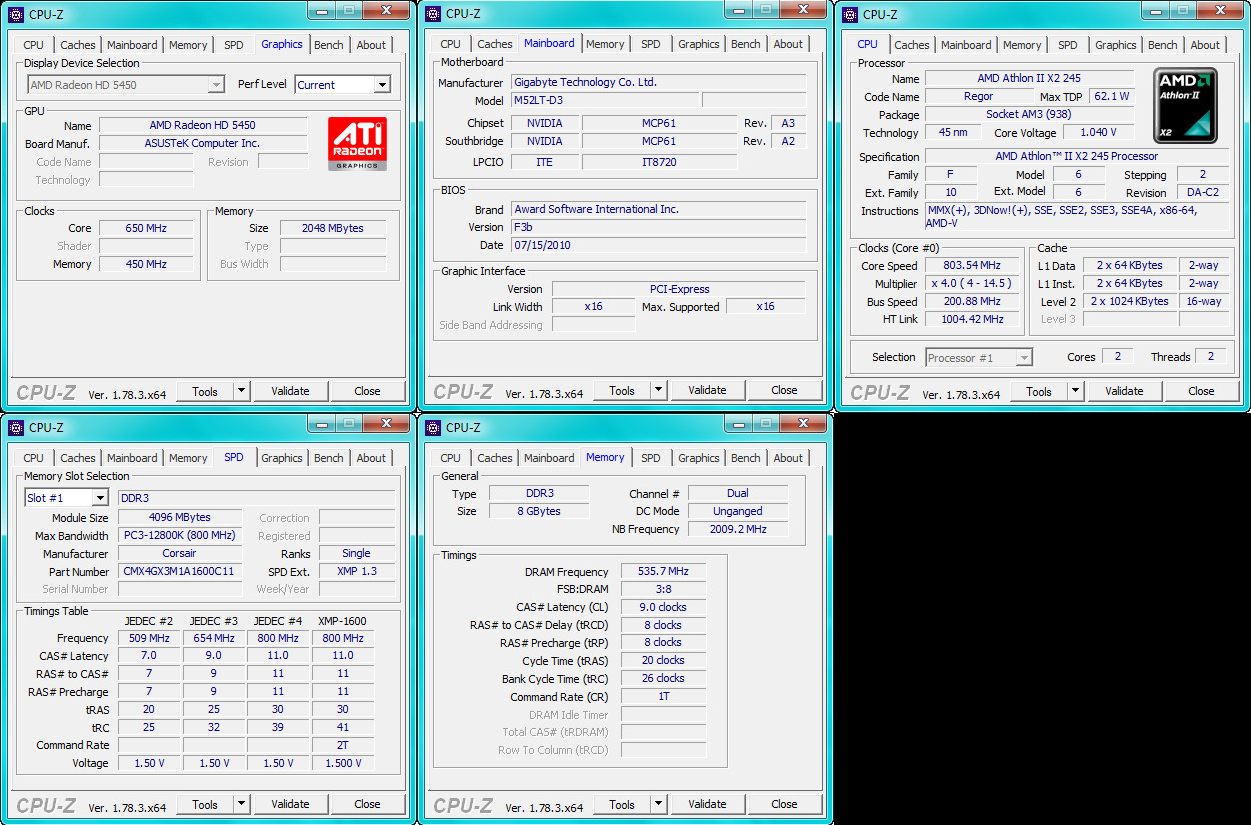Click core speed value 803.54 MHz
This screenshot has height=825, width=1251.
971,265
